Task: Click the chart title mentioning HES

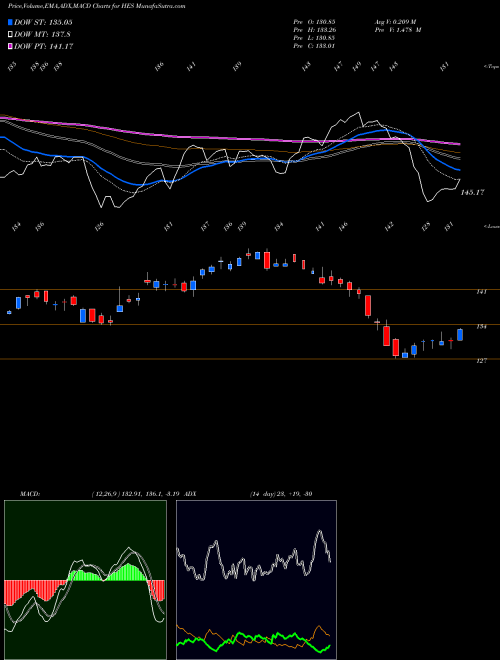Action: coord(96,6)
